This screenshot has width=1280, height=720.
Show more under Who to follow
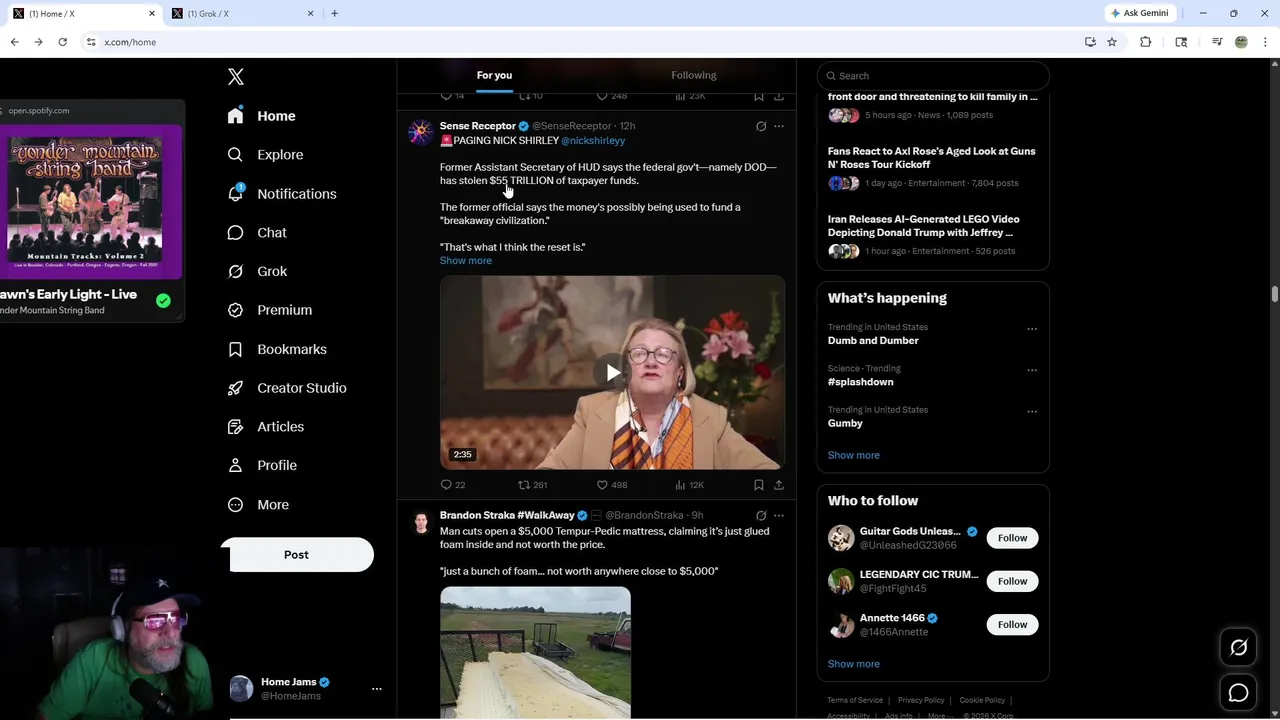pos(854,664)
